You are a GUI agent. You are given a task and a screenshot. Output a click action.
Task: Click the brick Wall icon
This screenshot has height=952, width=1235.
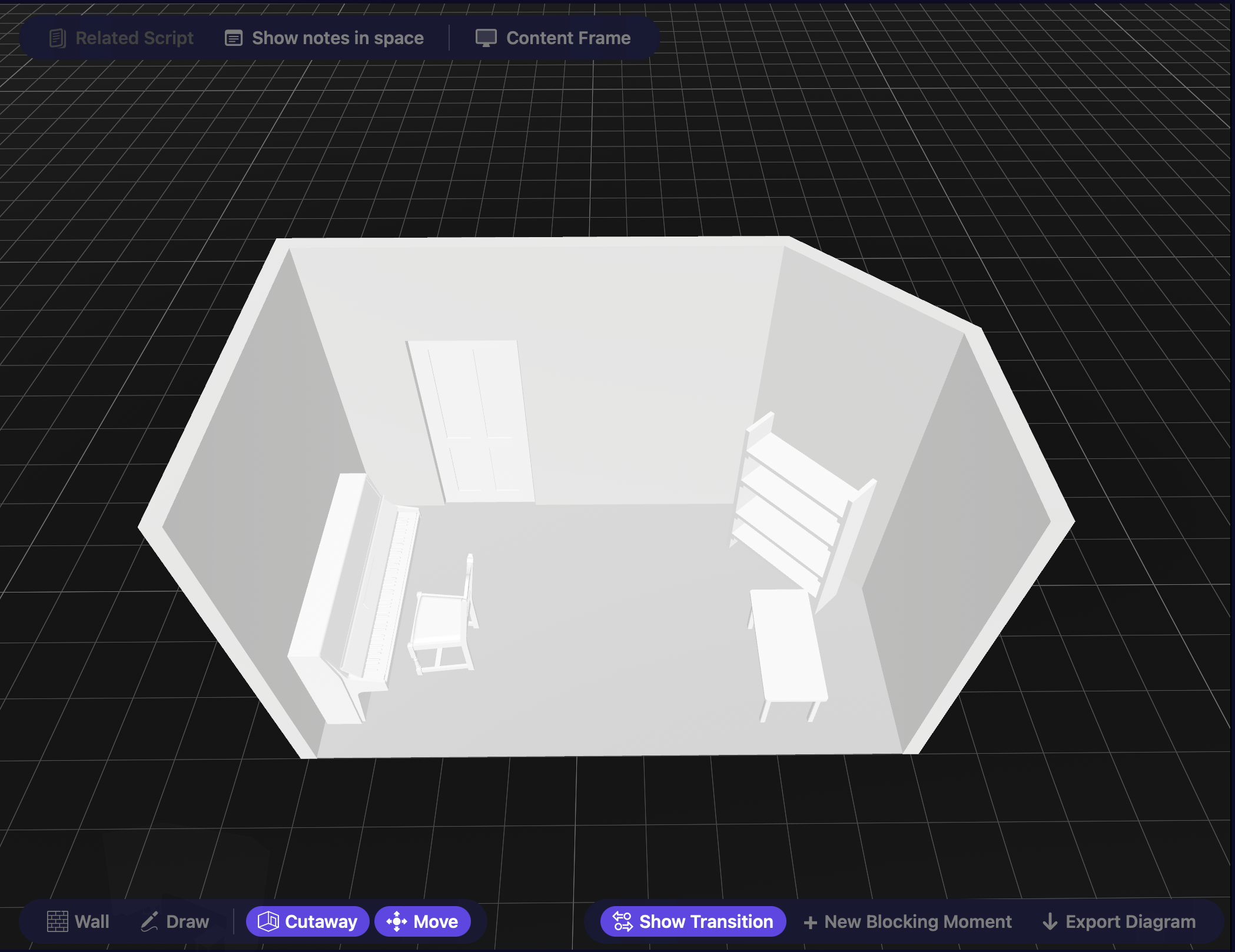pyautogui.click(x=58, y=921)
